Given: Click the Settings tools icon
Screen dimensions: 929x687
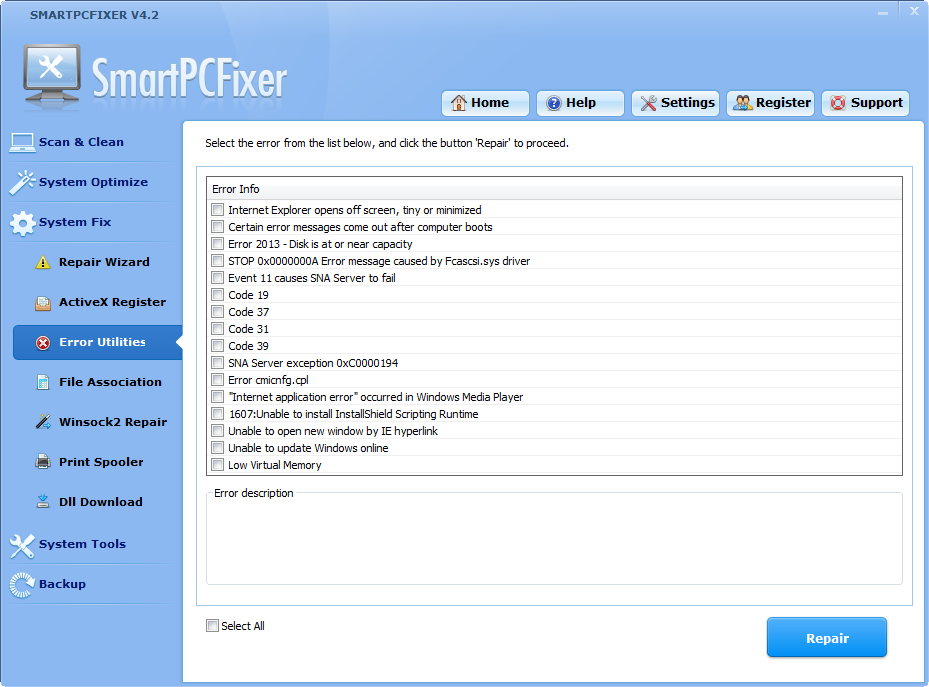Looking at the screenshot, I should [x=648, y=103].
